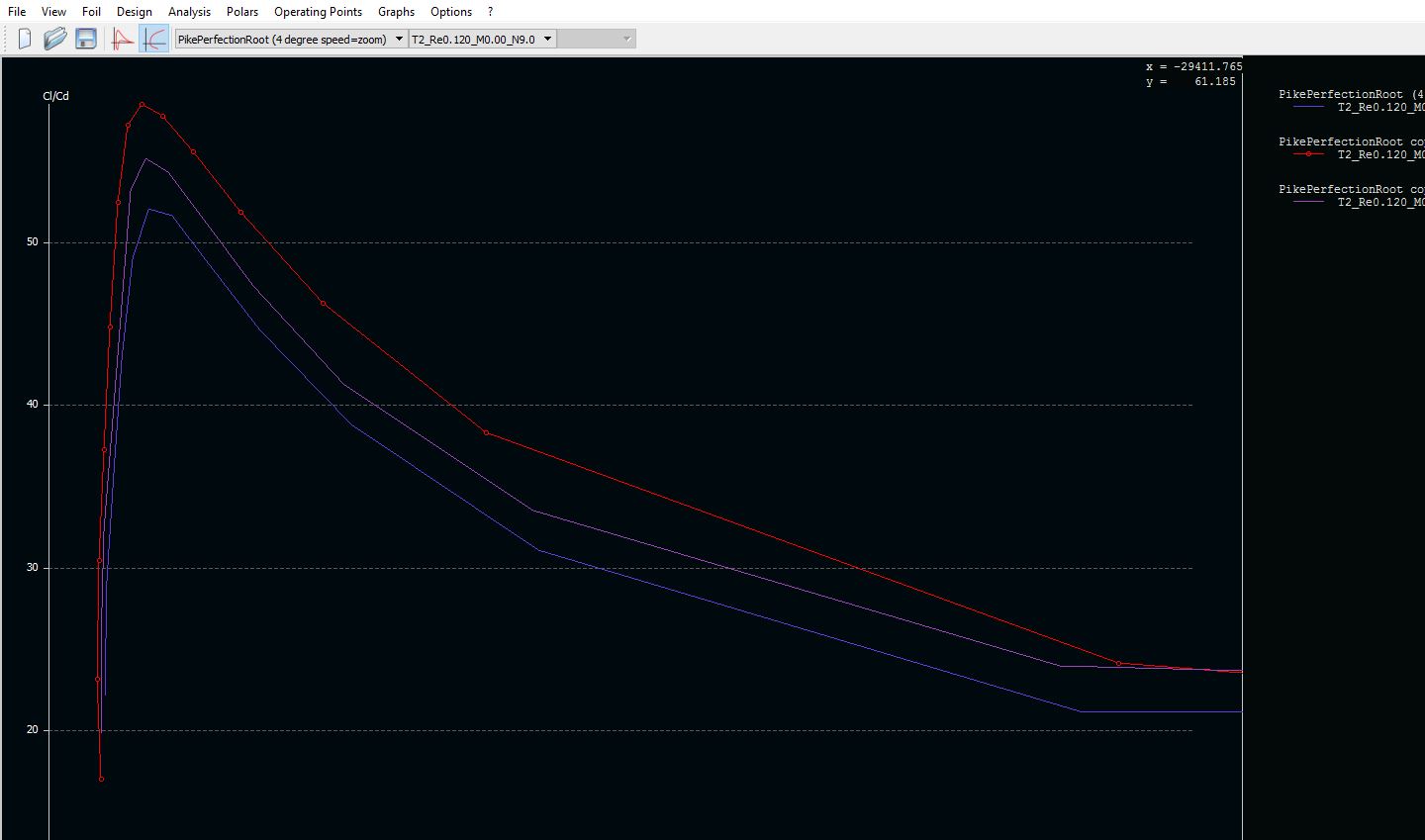Click the y = 61.185 coordinate readout
The height and width of the screenshot is (840, 1425).
[1191, 81]
